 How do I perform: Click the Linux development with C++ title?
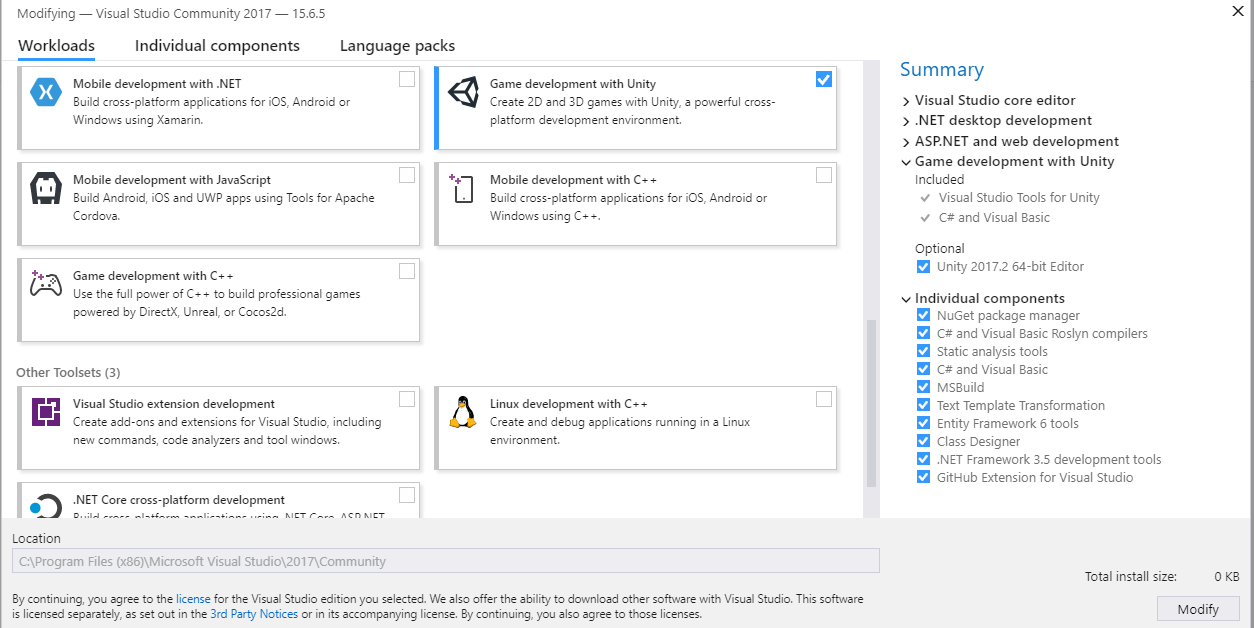click(x=569, y=404)
